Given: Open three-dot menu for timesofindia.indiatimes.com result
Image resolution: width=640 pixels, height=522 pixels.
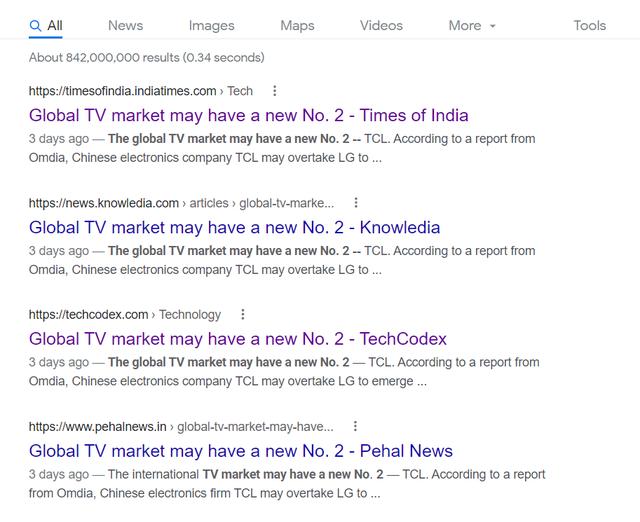Looking at the screenshot, I should click(275, 91).
